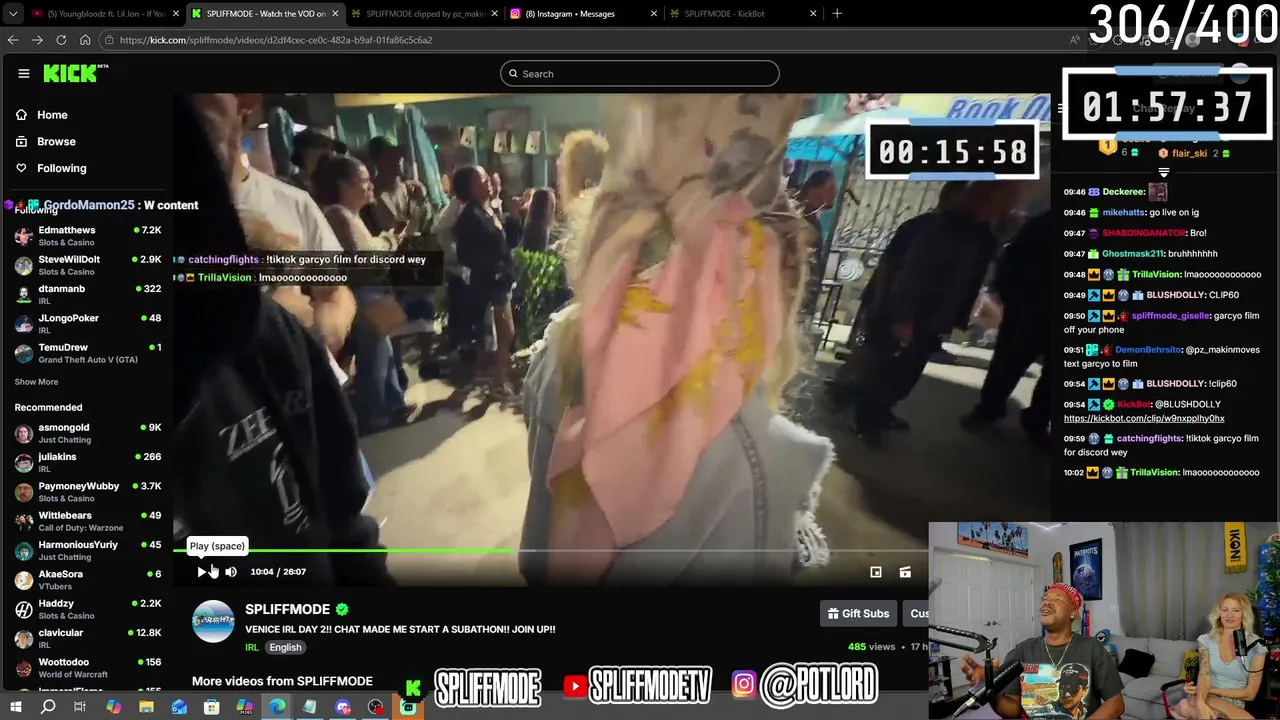
Task: Open Microsoft Store from taskbar
Action: 212,707
